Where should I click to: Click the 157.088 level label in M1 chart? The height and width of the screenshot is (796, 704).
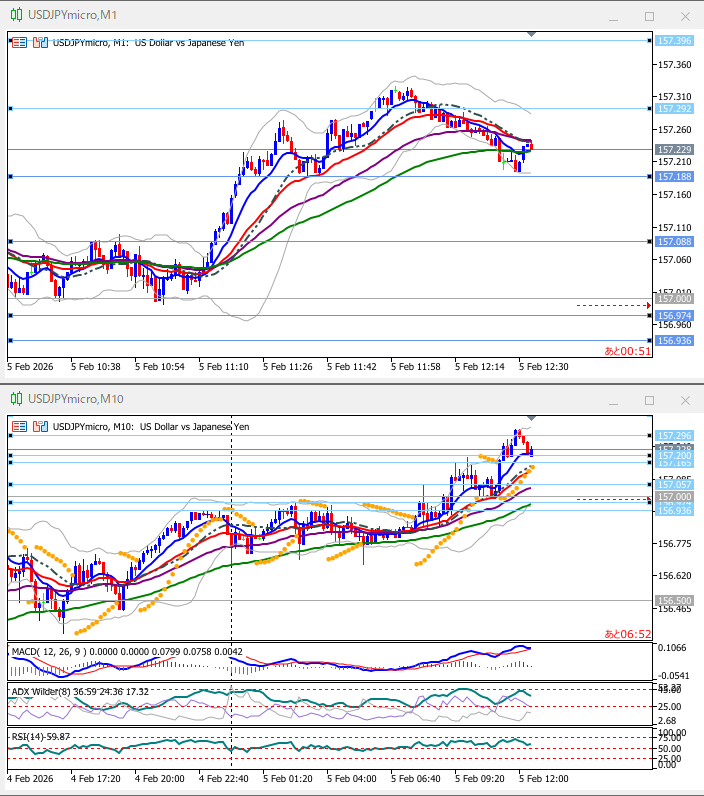point(674,241)
